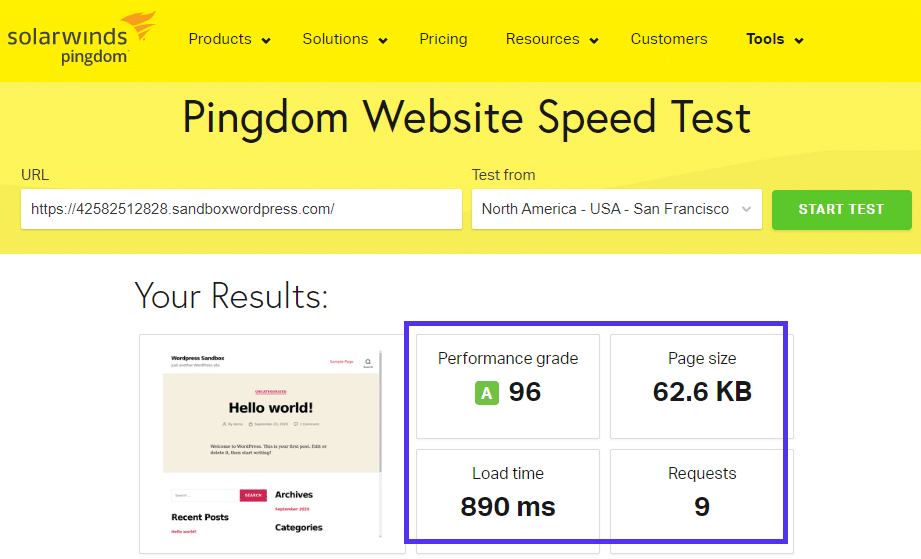Select the Performance grade result card
921x559 pixels.
click(x=508, y=386)
